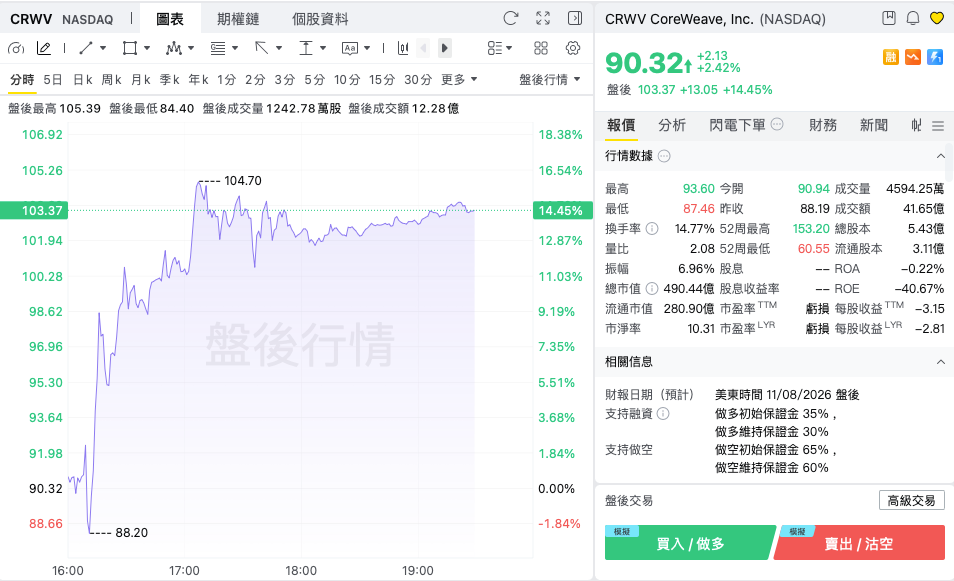This screenshot has width=954, height=581.
Task: Enter fullscreen chart mode
Action: [543, 18]
